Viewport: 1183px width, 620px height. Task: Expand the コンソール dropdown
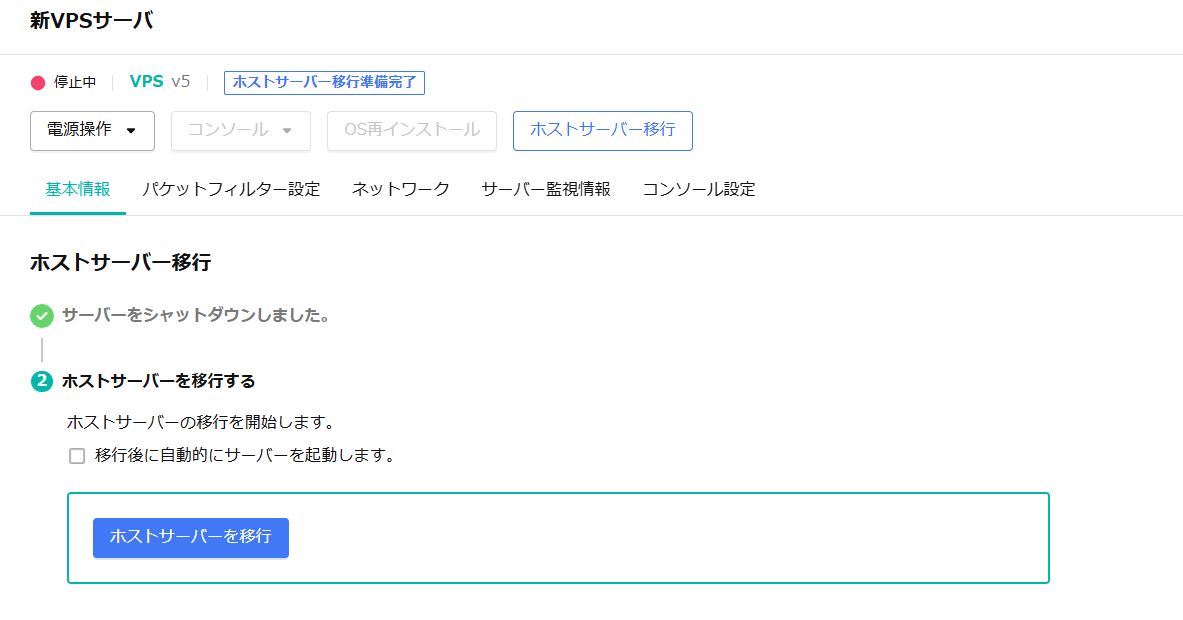[240, 130]
